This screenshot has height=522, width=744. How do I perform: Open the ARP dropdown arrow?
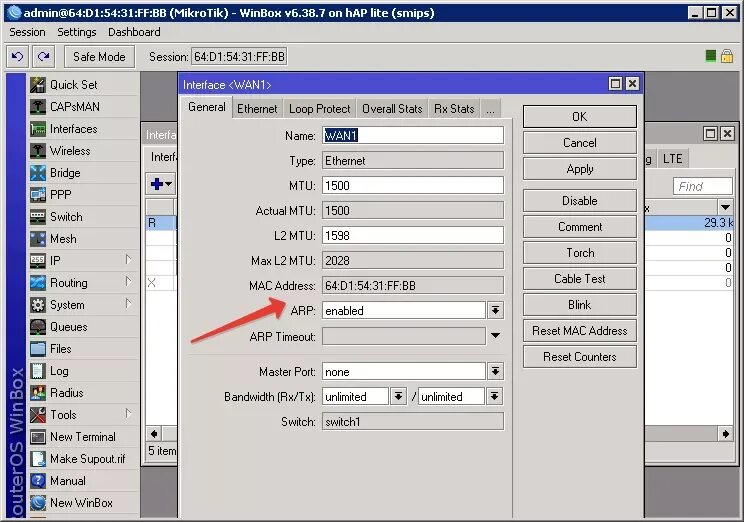tap(495, 310)
